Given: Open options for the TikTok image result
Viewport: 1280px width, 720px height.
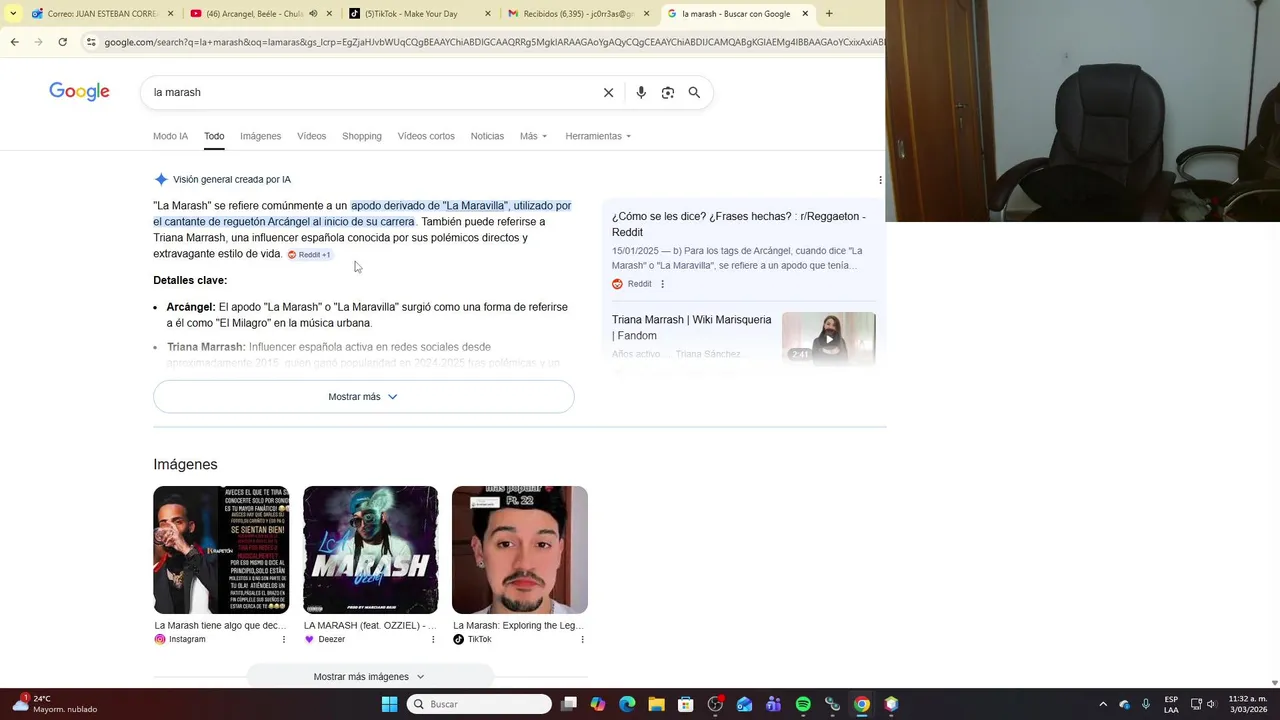Looking at the screenshot, I should coord(582,639).
